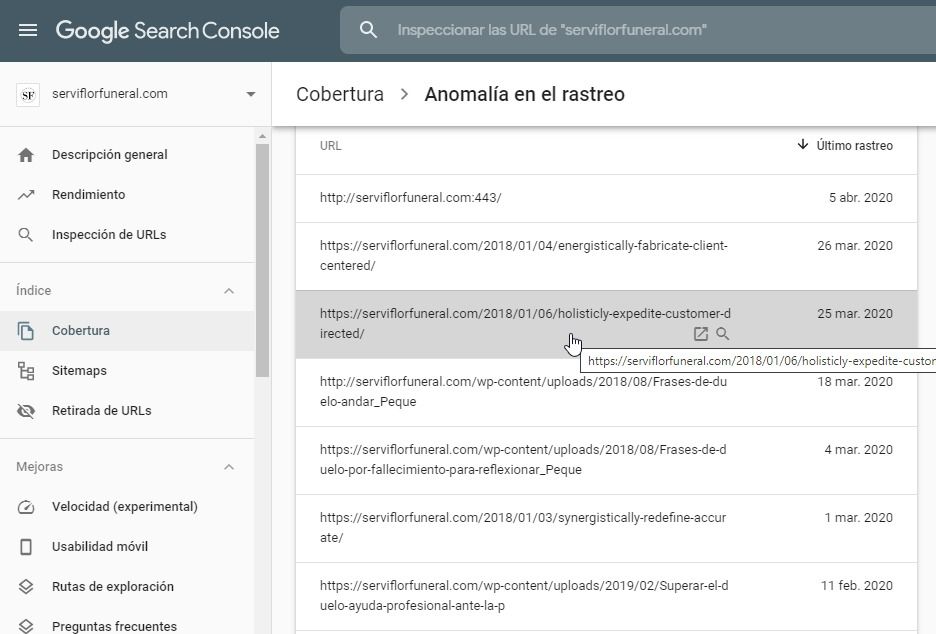Select the Frases-de-duelo-por-fallecimiento URL row
Viewport: 936px width, 634px height.
(x=606, y=460)
